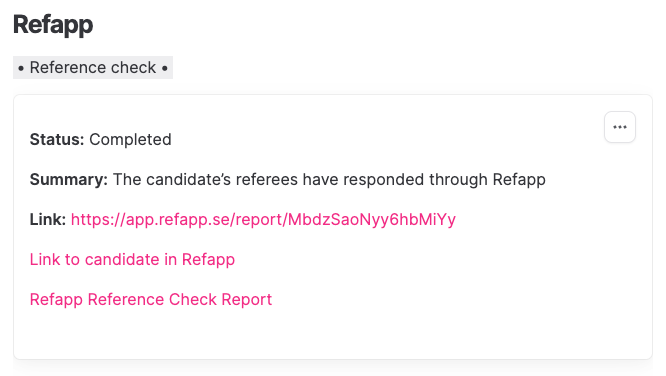Image resolution: width=666 pixels, height=376 pixels.
Task: Open the three-dot options menu
Action: [x=620, y=127]
